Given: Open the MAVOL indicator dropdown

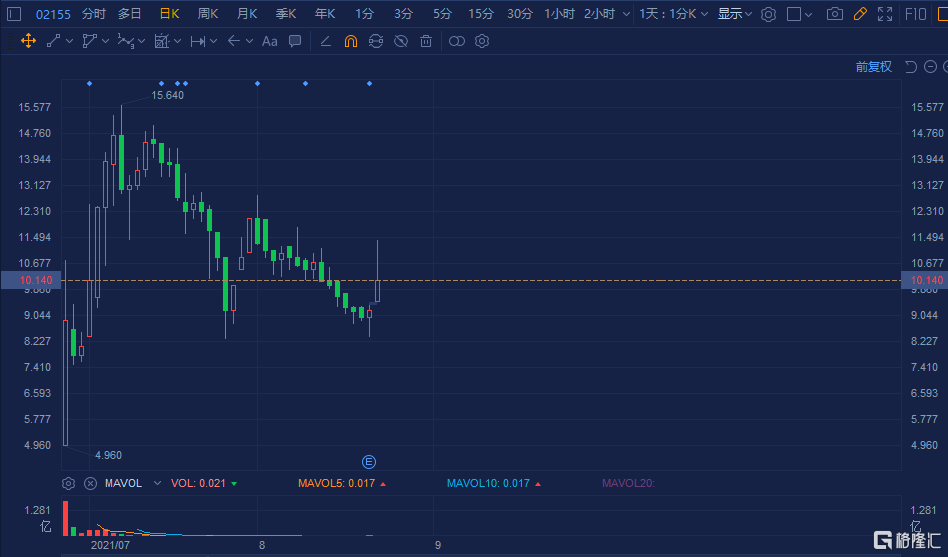Looking at the screenshot, I should (x=157, y=483).
